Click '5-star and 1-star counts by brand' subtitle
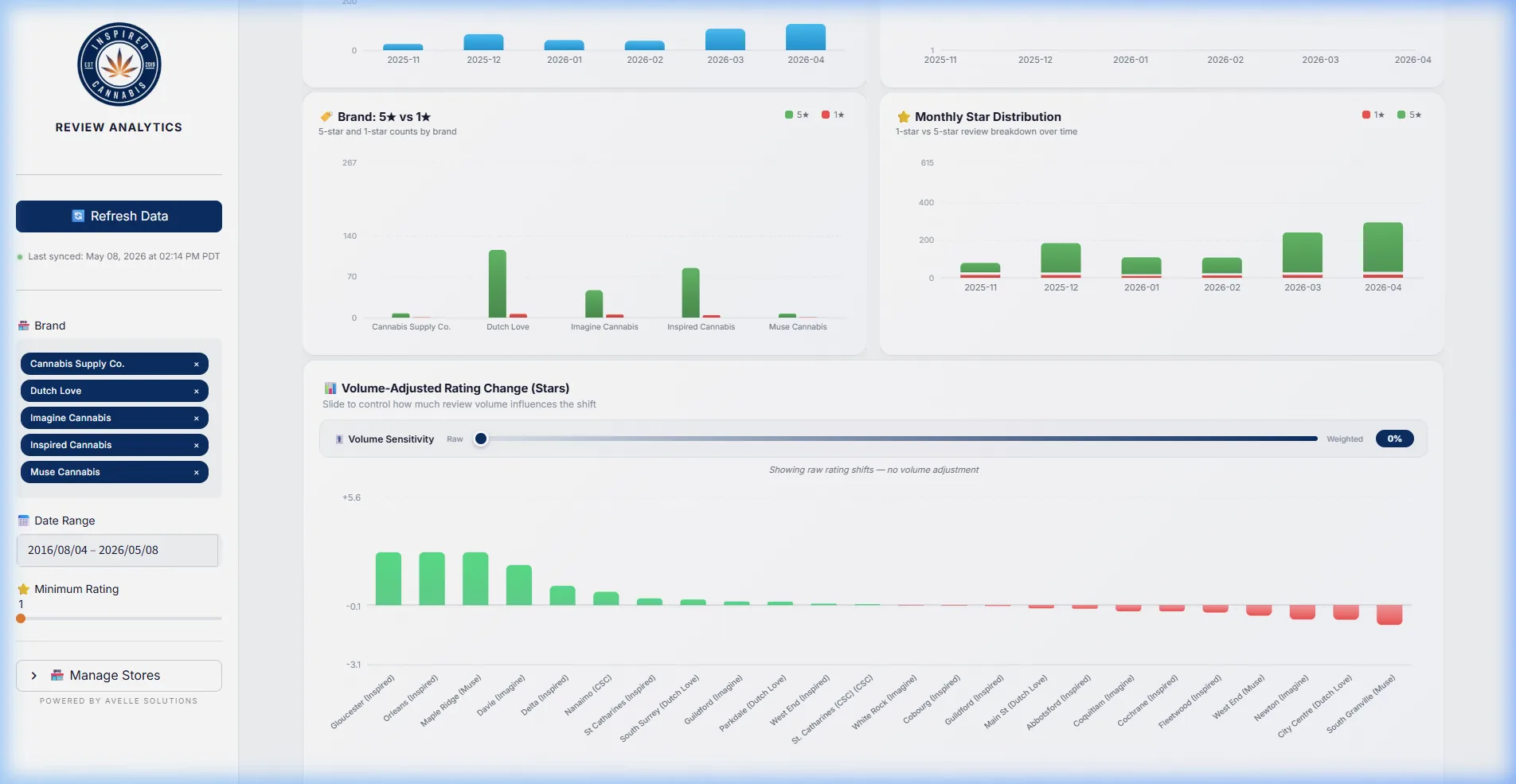This screenshot has width=1516, height=784. (388, 132)
